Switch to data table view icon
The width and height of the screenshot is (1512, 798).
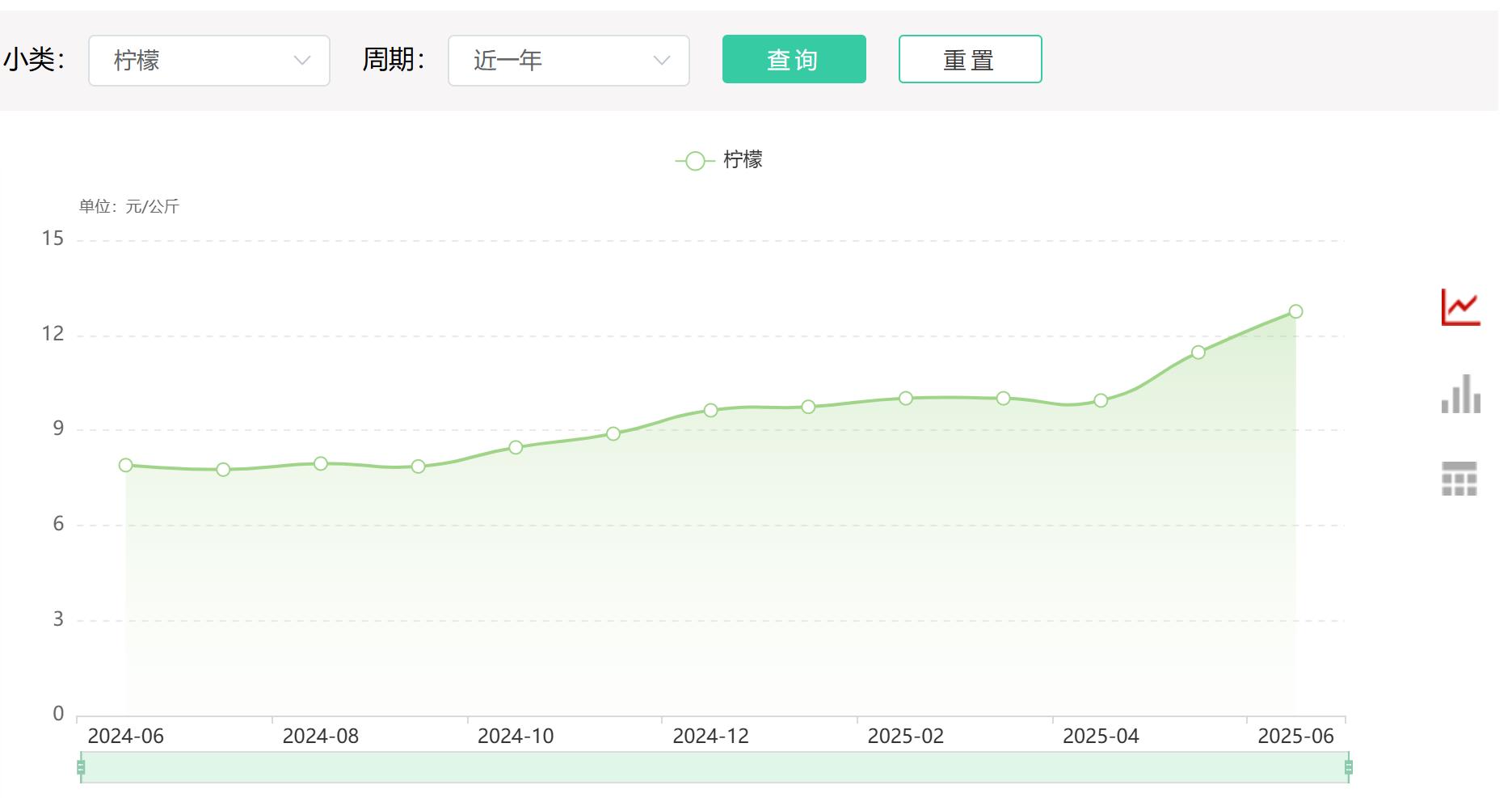pos(1459,479)
